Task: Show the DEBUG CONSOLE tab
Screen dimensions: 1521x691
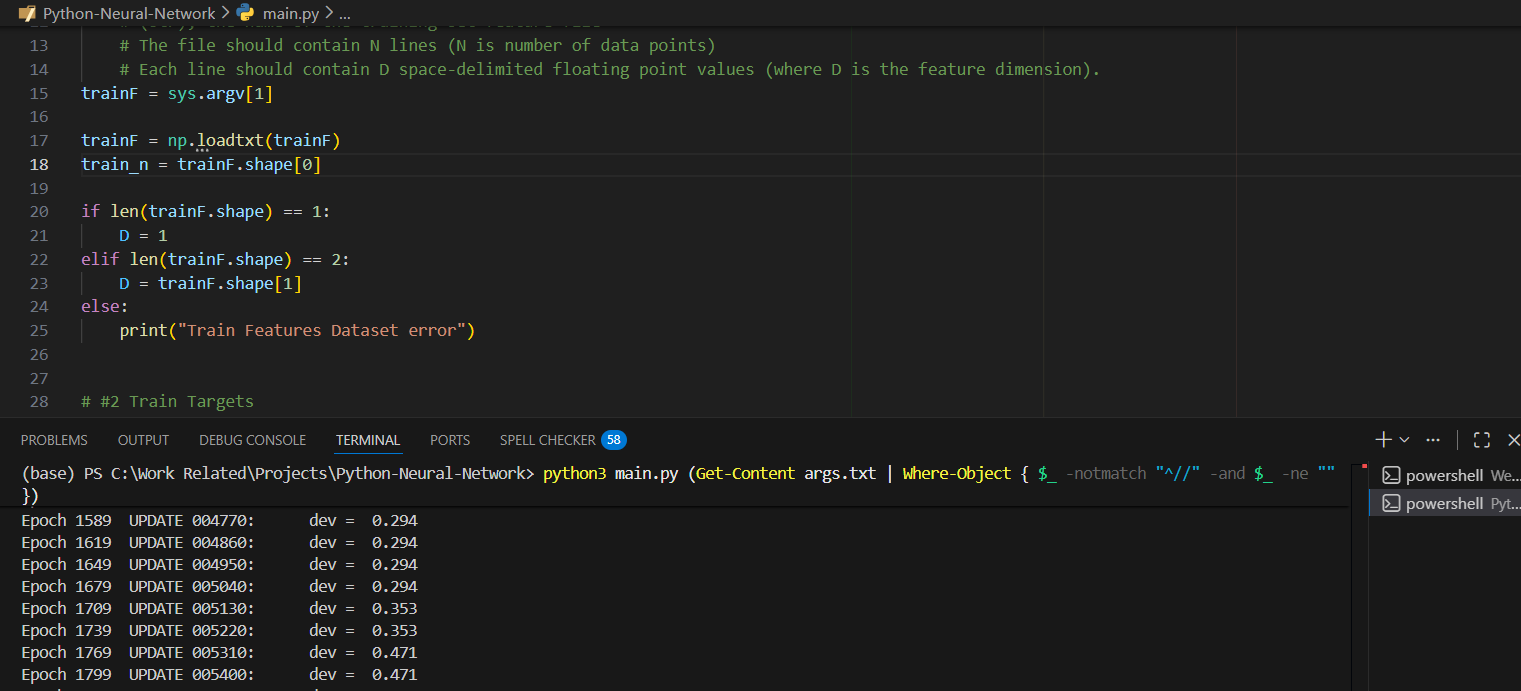Action: click(x=252, y=440)
